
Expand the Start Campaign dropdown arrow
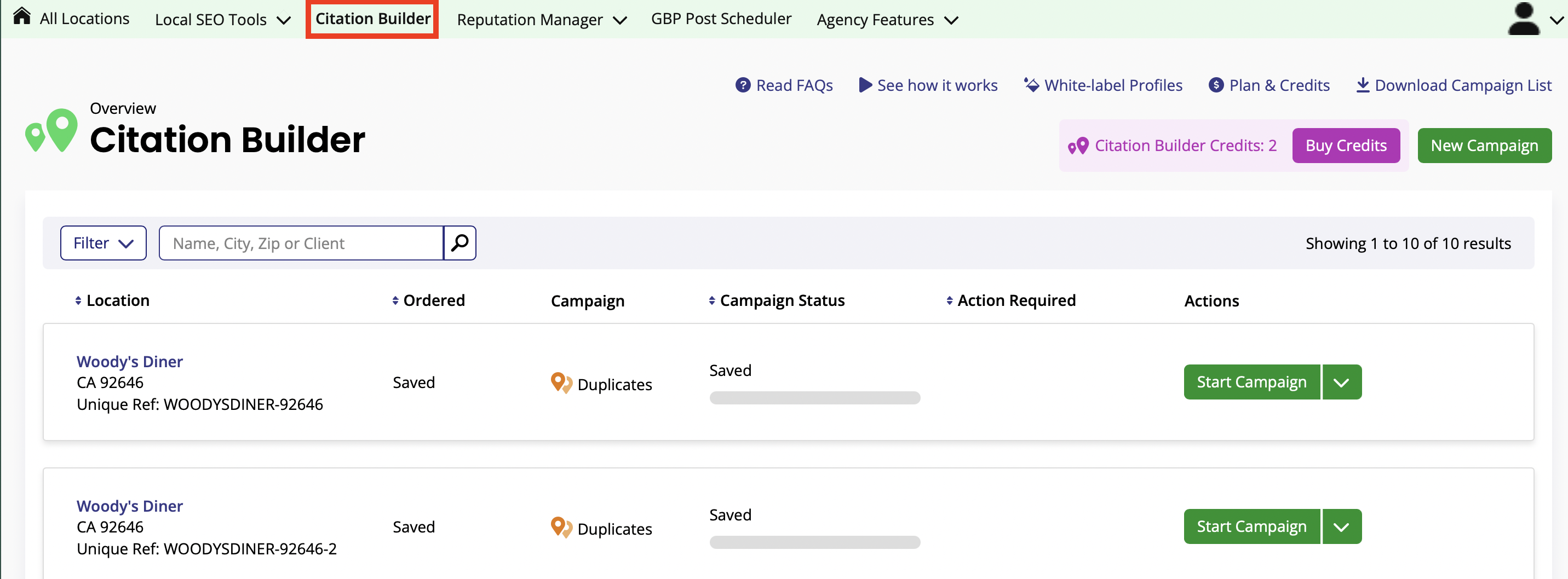[1342, 382]
